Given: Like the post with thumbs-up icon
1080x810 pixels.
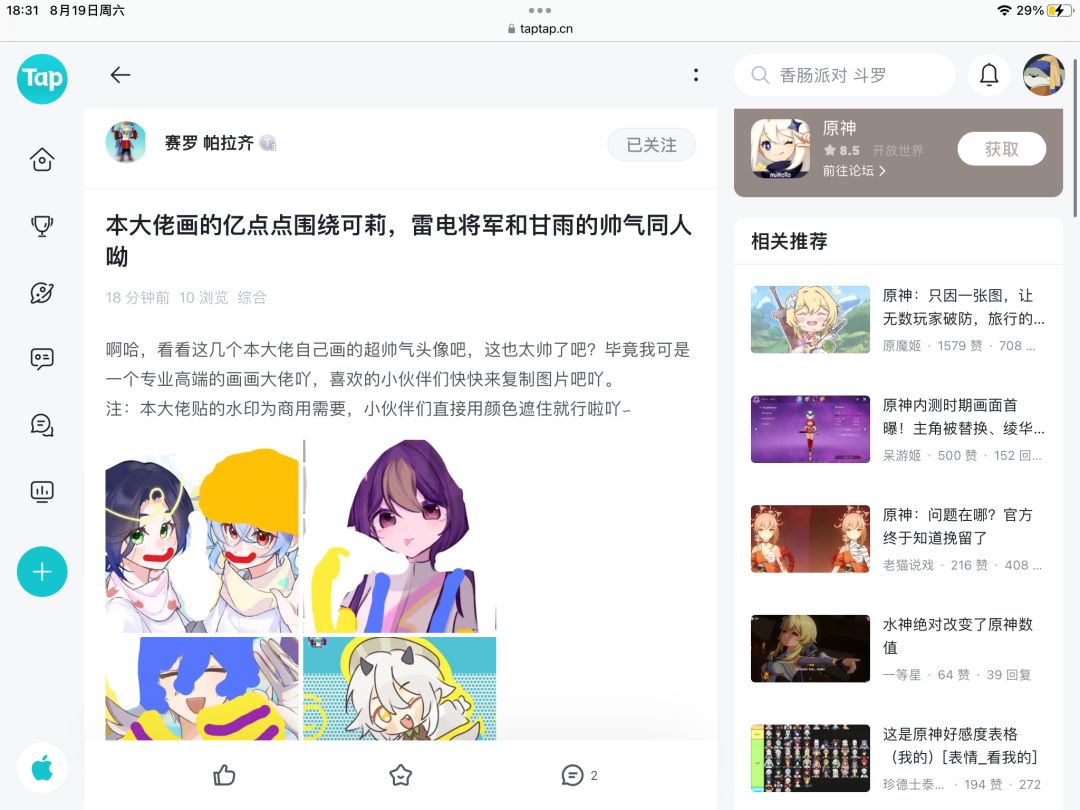Looking at the screenshot, I should click(x=224, y=776).
